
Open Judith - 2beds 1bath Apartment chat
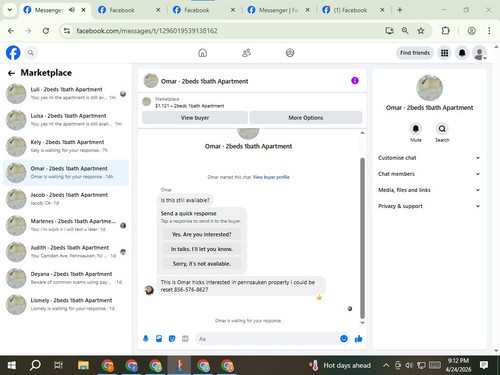pos(66,252)
